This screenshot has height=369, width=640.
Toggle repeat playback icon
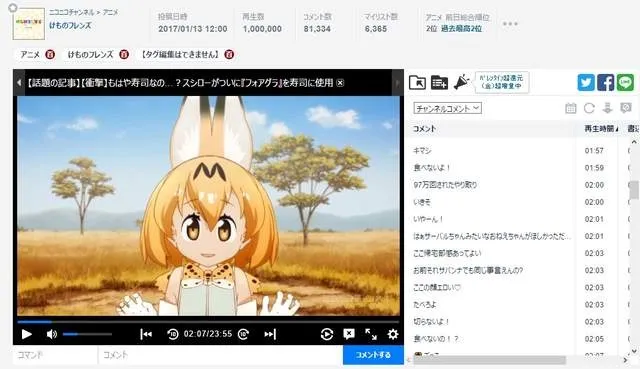(x=327, y=334)
